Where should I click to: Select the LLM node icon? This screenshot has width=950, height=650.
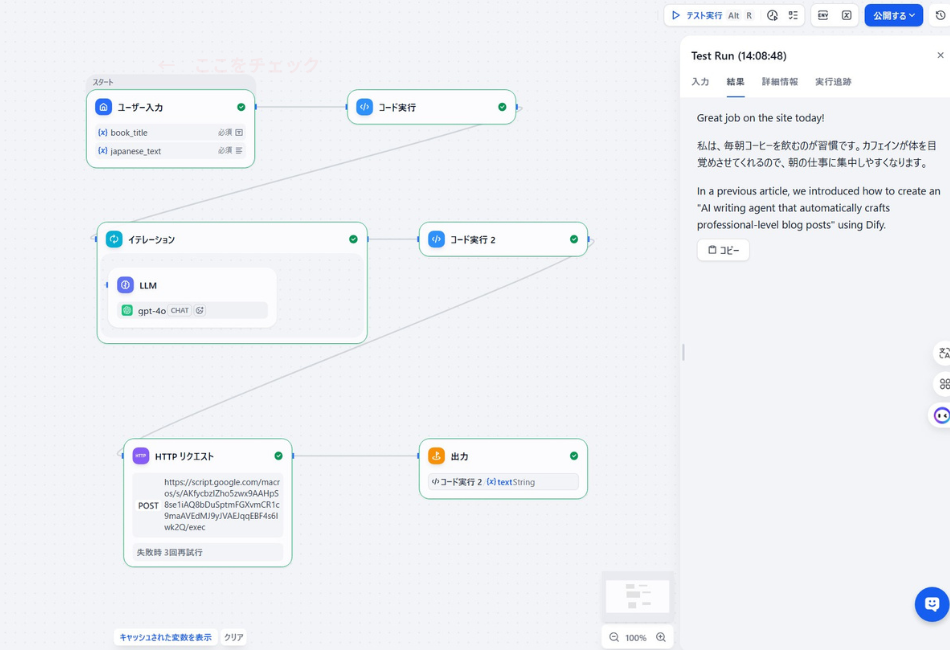coord(125,285)
